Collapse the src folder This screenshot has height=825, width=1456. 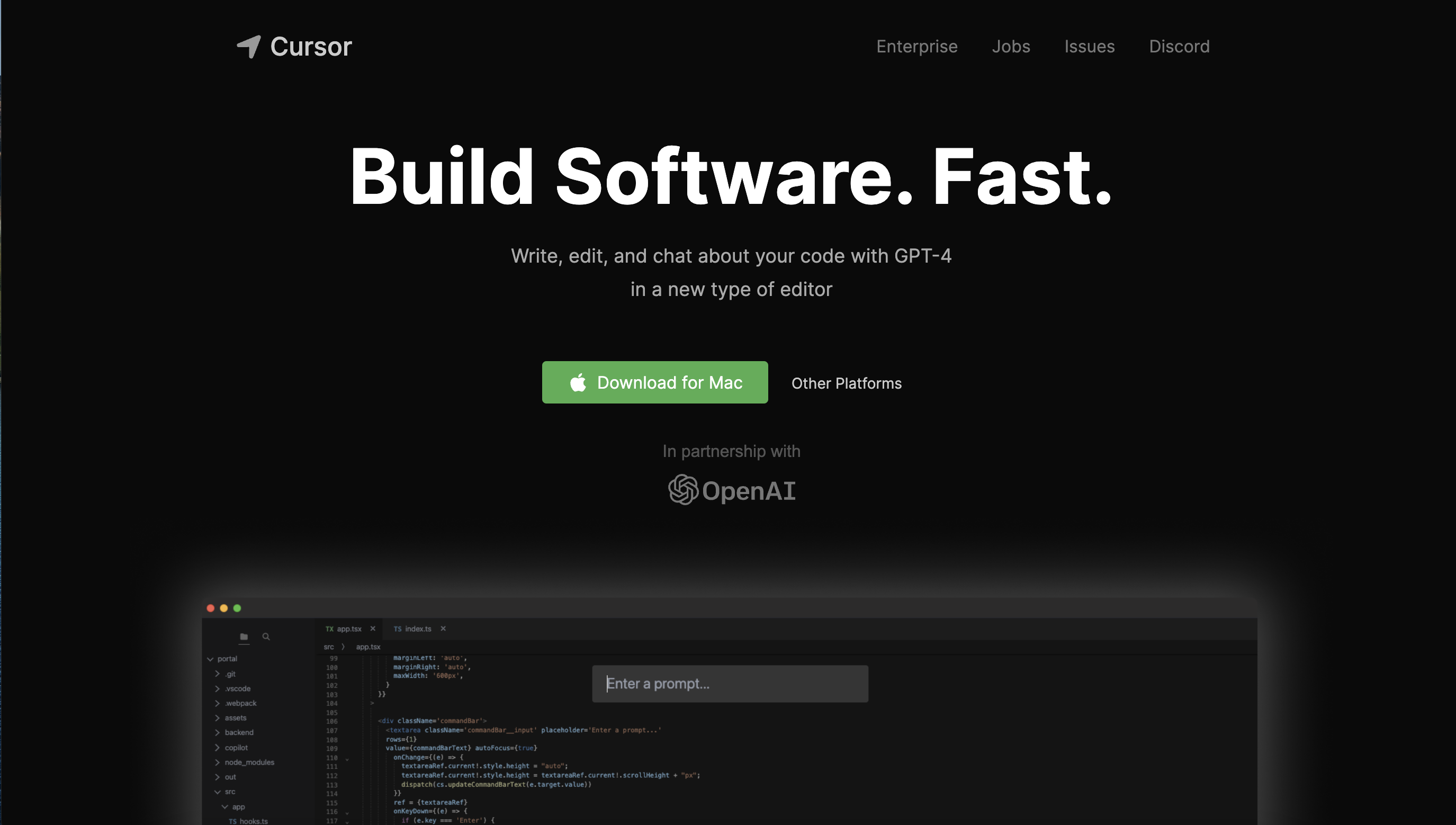coord(217,792)
